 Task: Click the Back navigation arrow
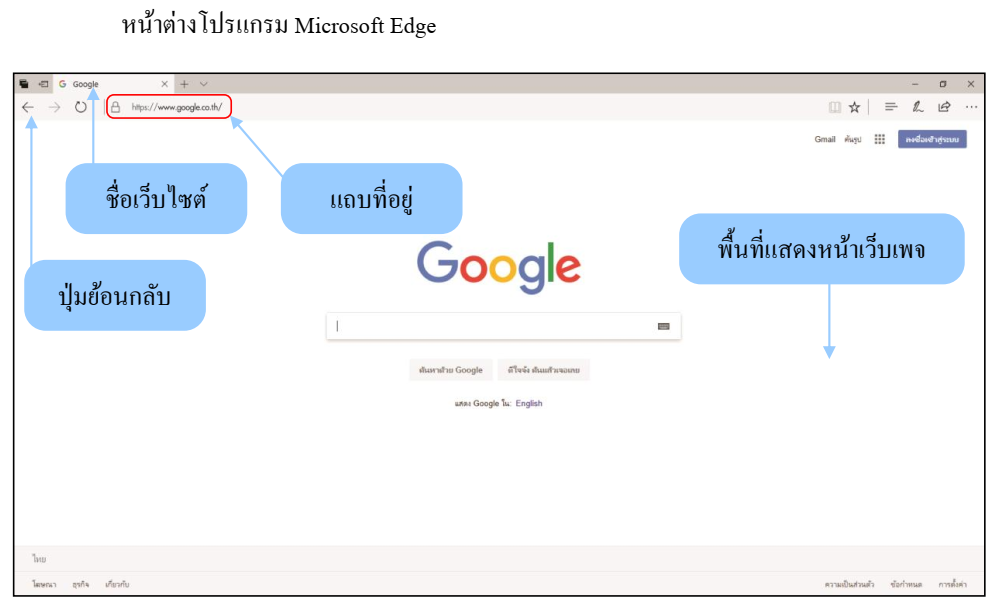click(28, 107)
